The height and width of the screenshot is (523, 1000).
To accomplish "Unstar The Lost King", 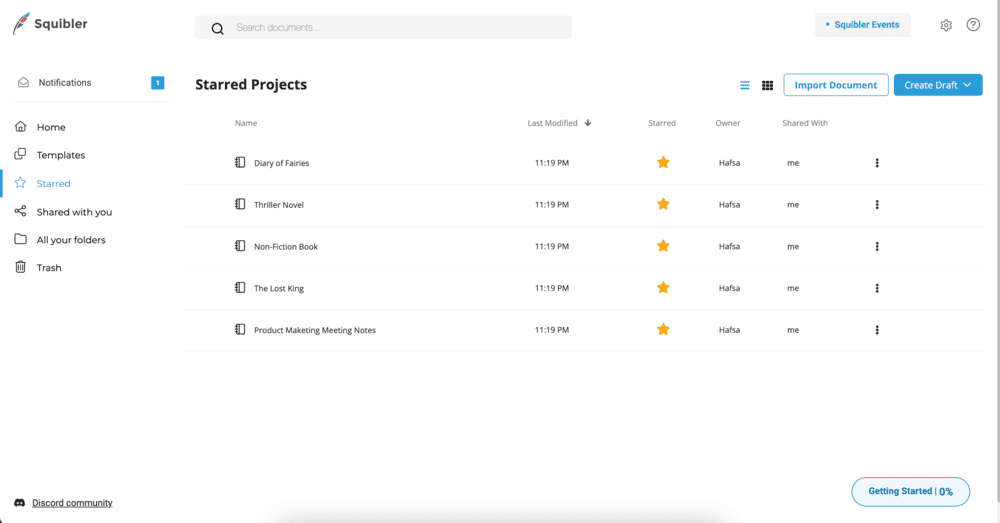I will pos(663,288).
